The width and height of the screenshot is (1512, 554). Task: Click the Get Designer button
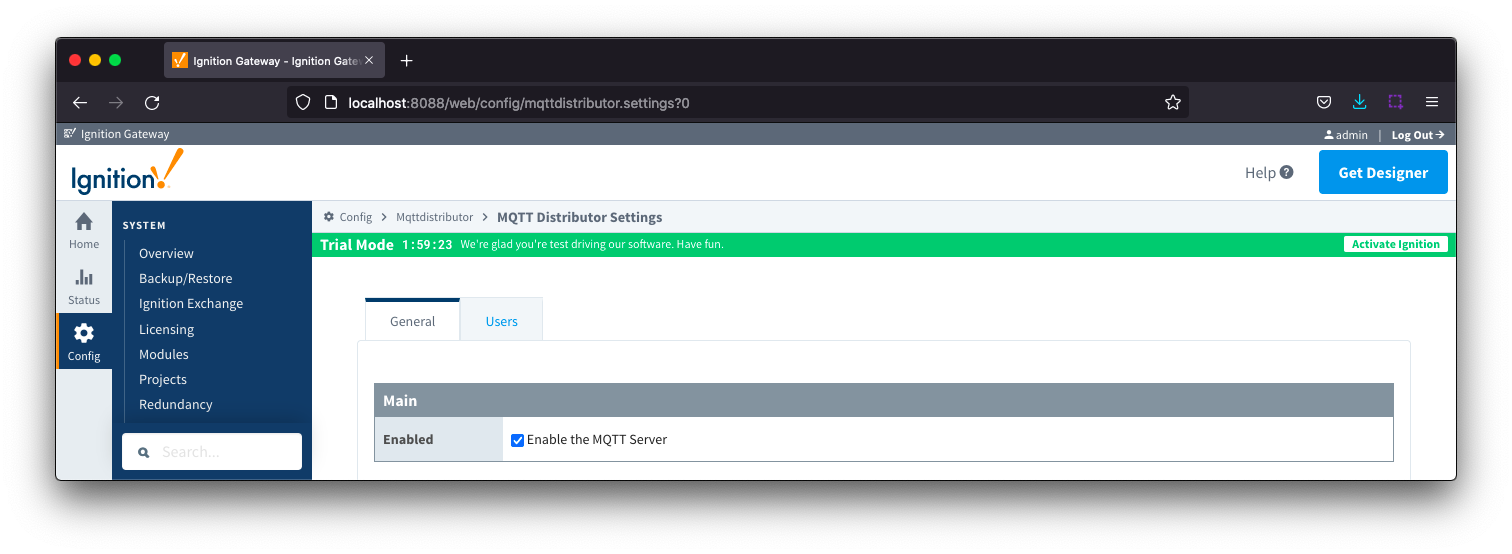click(x=1383, y=172)
